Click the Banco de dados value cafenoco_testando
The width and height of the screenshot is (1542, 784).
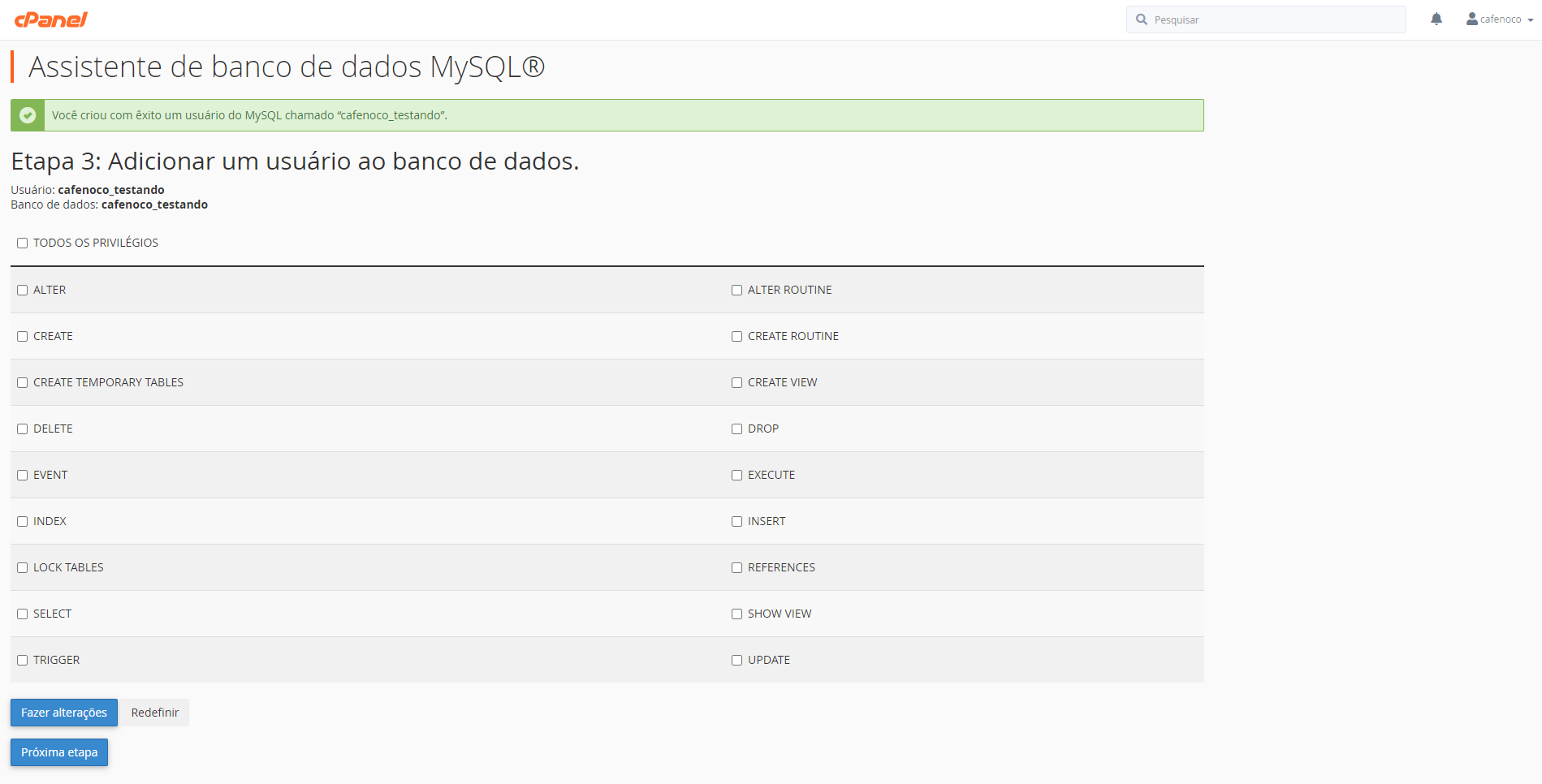(x=154, y=205)
